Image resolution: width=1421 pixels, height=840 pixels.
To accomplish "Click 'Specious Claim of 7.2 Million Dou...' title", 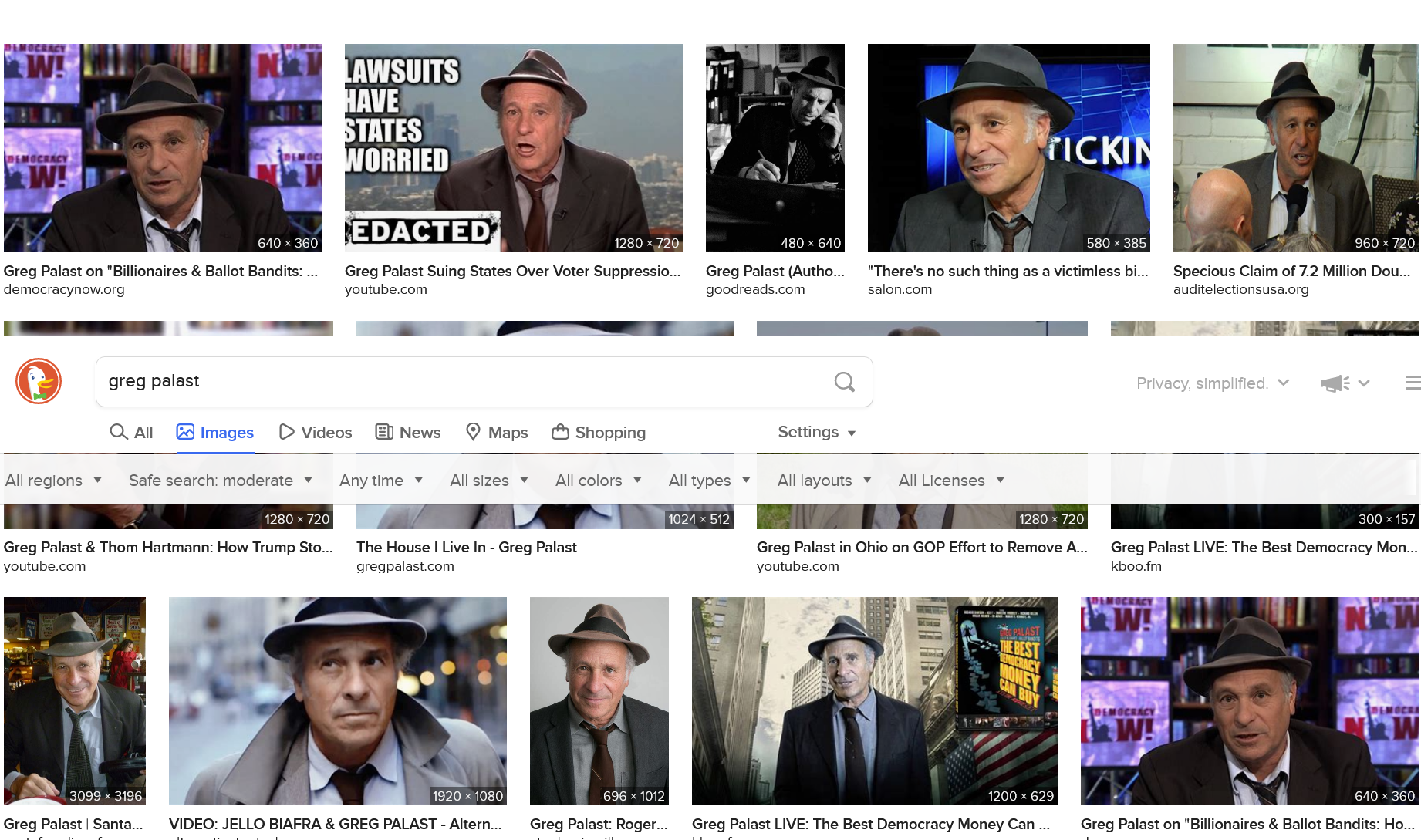I will coord(1292,271).
